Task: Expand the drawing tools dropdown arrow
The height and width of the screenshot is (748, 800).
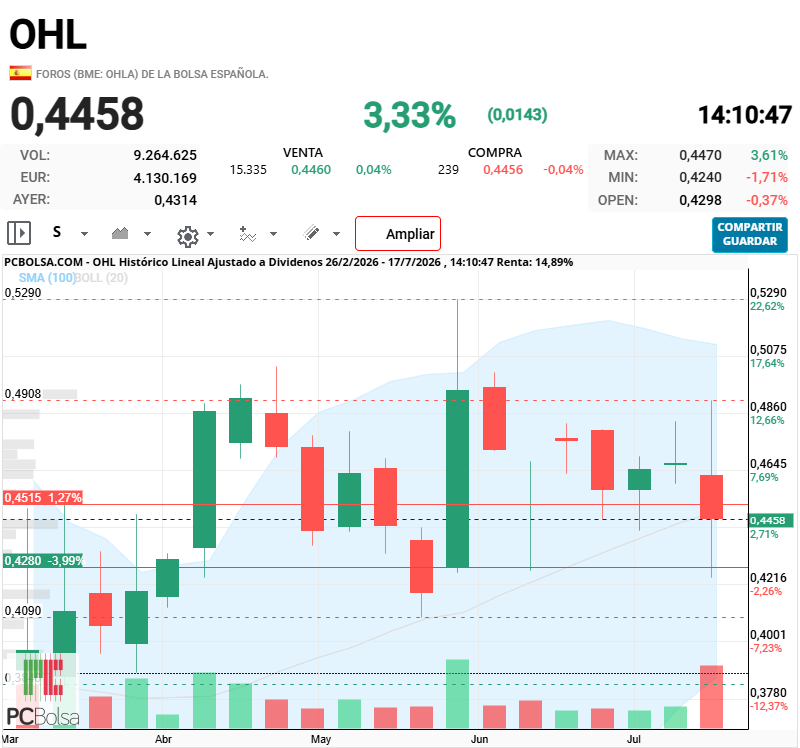Action: tap(336, 234)
